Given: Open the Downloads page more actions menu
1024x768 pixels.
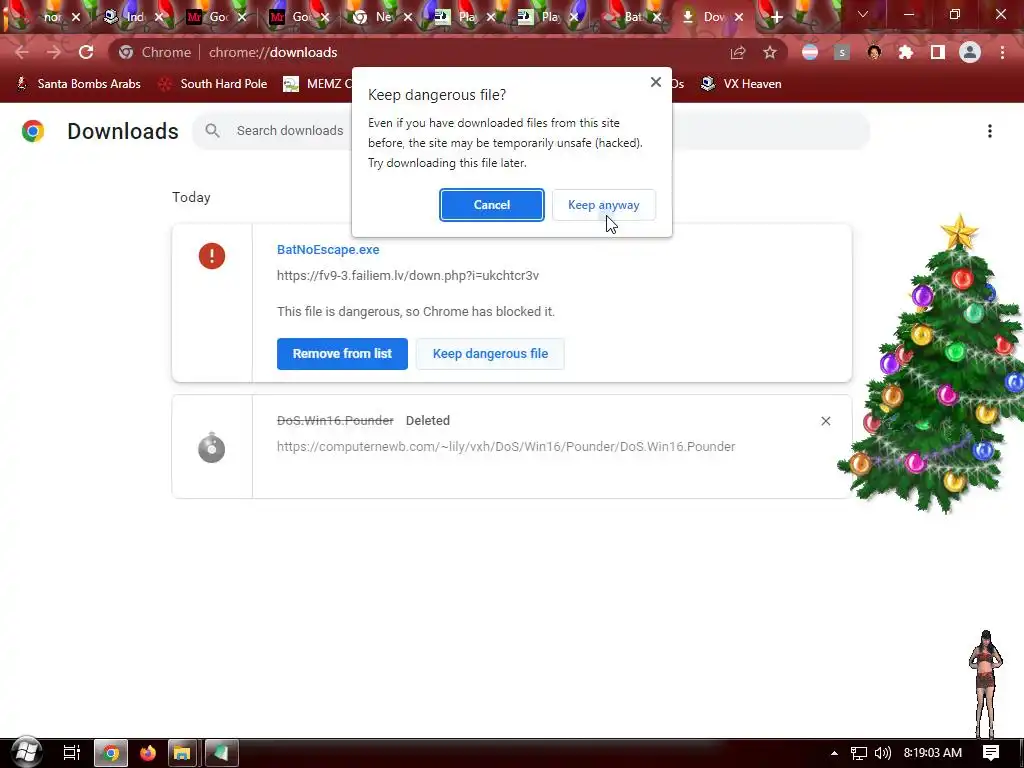Looking at the screenshot, I should tap(989, 131).
